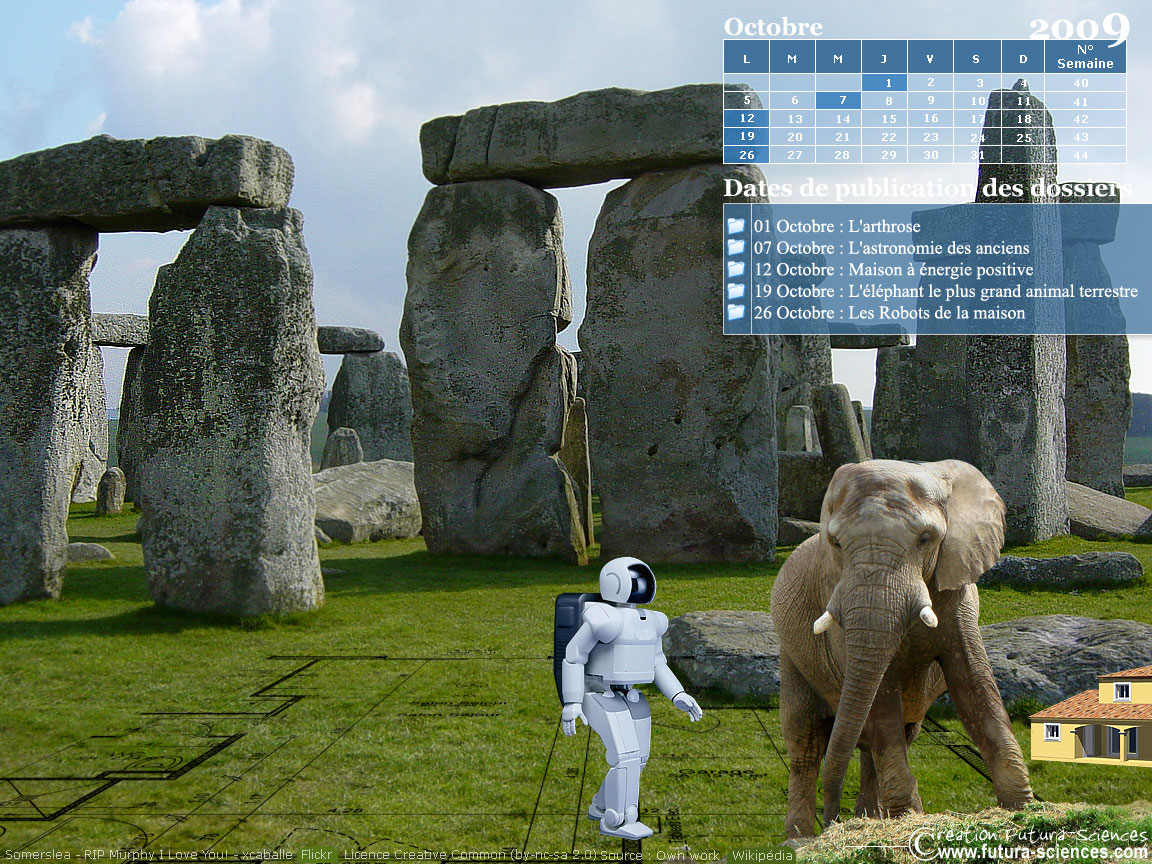Click folder icon for the 19 Octobre entry

pyautogui.click(x=736, y=291)
